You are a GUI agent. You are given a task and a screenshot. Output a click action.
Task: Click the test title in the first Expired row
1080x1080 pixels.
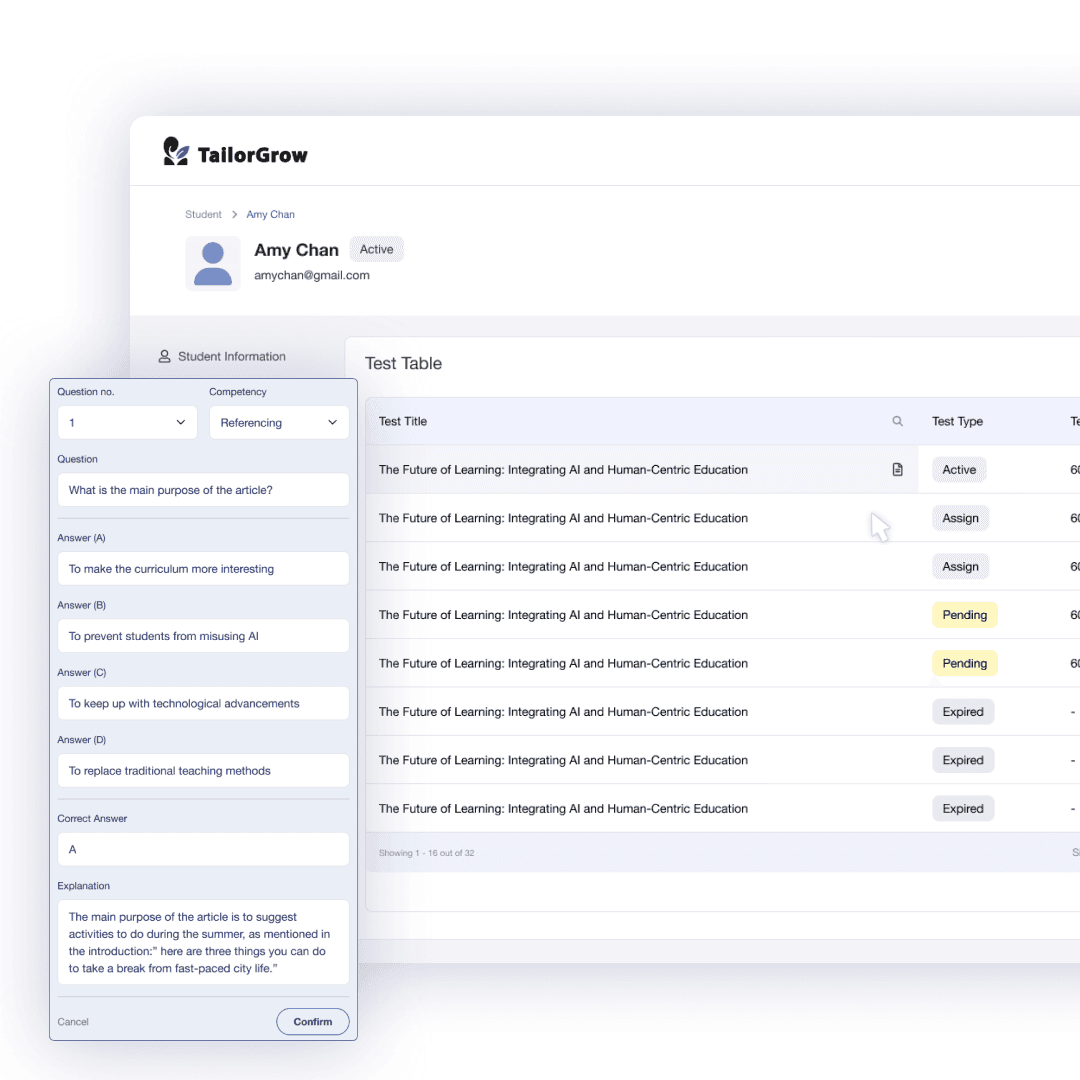563,712
